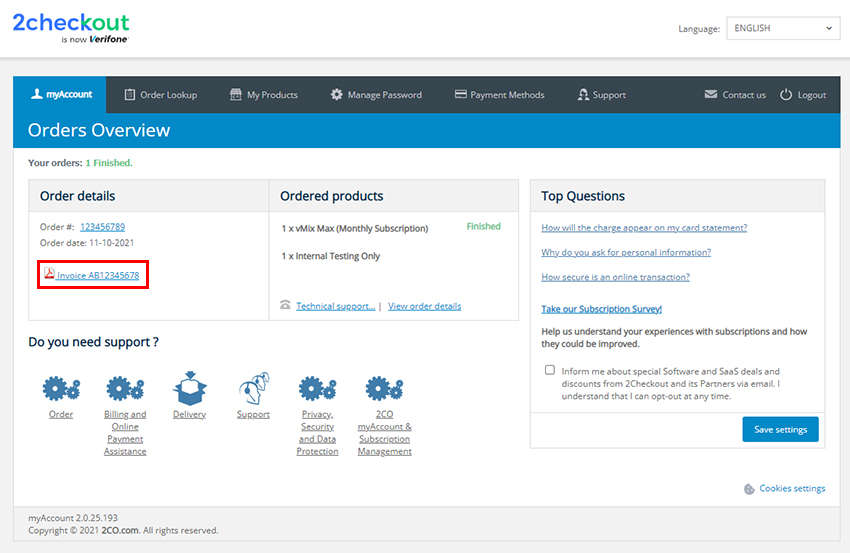Click the PDF icon beside Invoice AB12345678
Image resolution: width=850 pixels, height=553 pixels.
[x=49, y=274]
